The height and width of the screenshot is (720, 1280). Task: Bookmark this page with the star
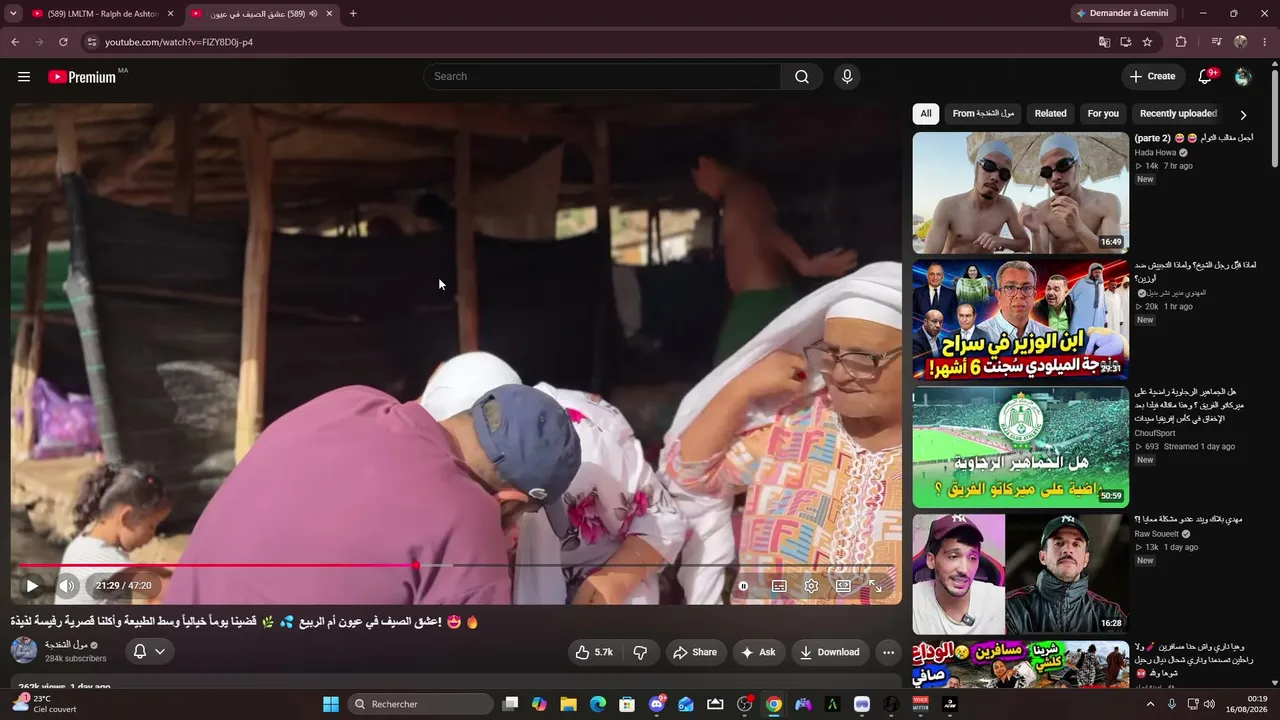(1147, 42)
